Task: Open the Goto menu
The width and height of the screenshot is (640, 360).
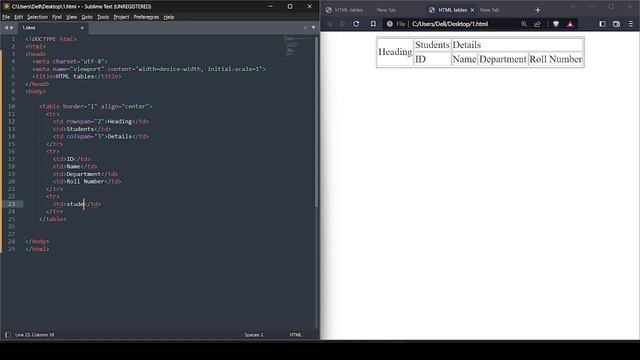Action: tap(87, 17)
